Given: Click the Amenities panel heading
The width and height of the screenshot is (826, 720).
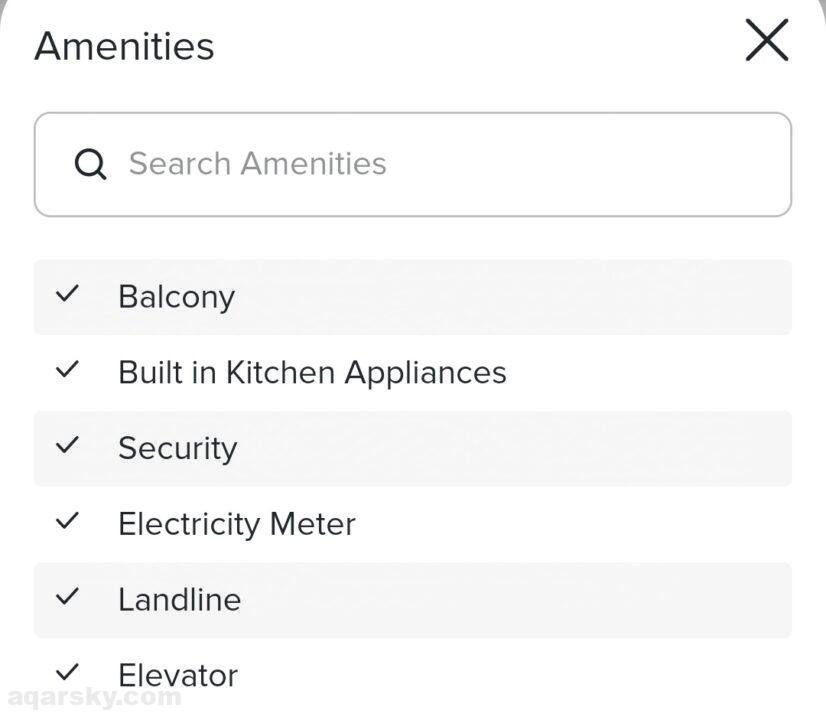Looking at the screenshot, I should 124,46.
